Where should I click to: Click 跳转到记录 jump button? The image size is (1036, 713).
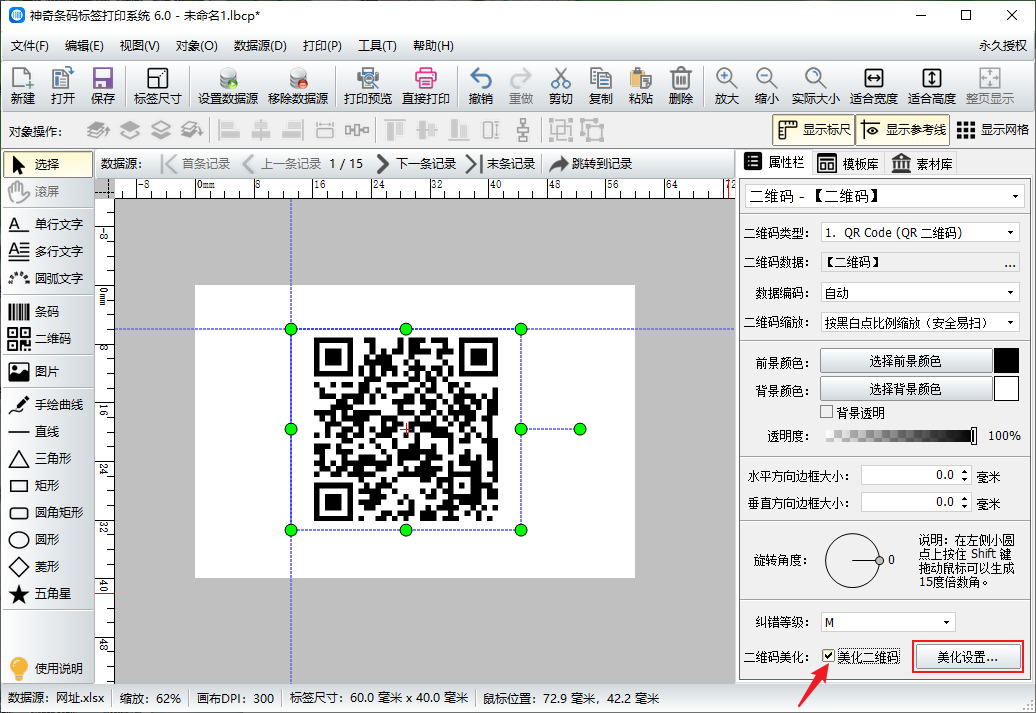(591, 164)
